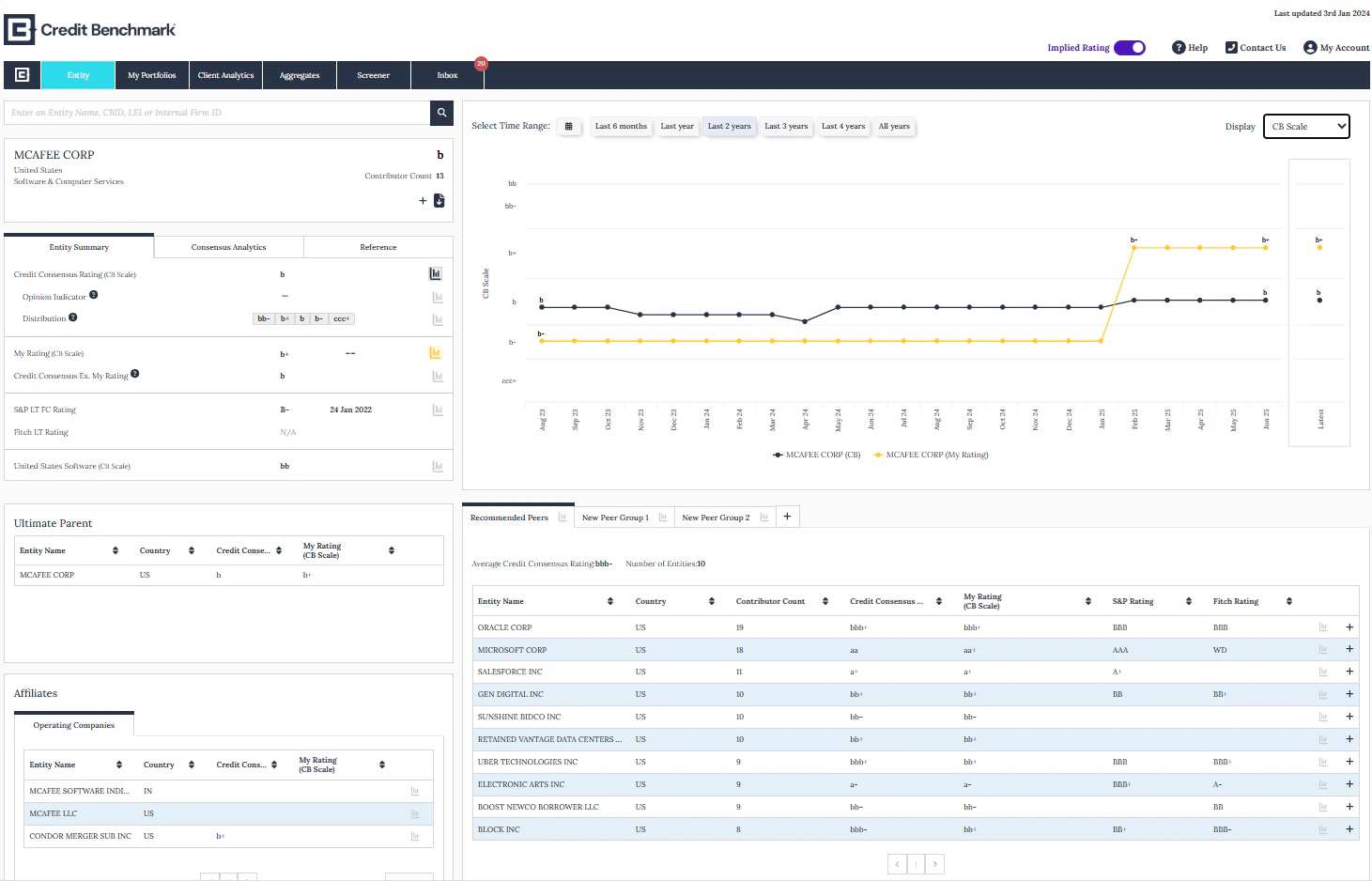Viewport: 1372px width, 881px height.
Task: Open the chart icon for Credit Consensus Rating
Action: (436, 274)
